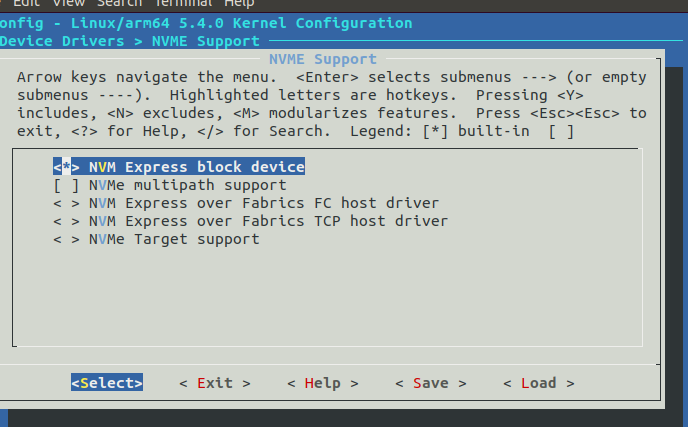Select the NVMe multipath support label text
The height and width of the screenshot is (427, 688).
[187, 185]
